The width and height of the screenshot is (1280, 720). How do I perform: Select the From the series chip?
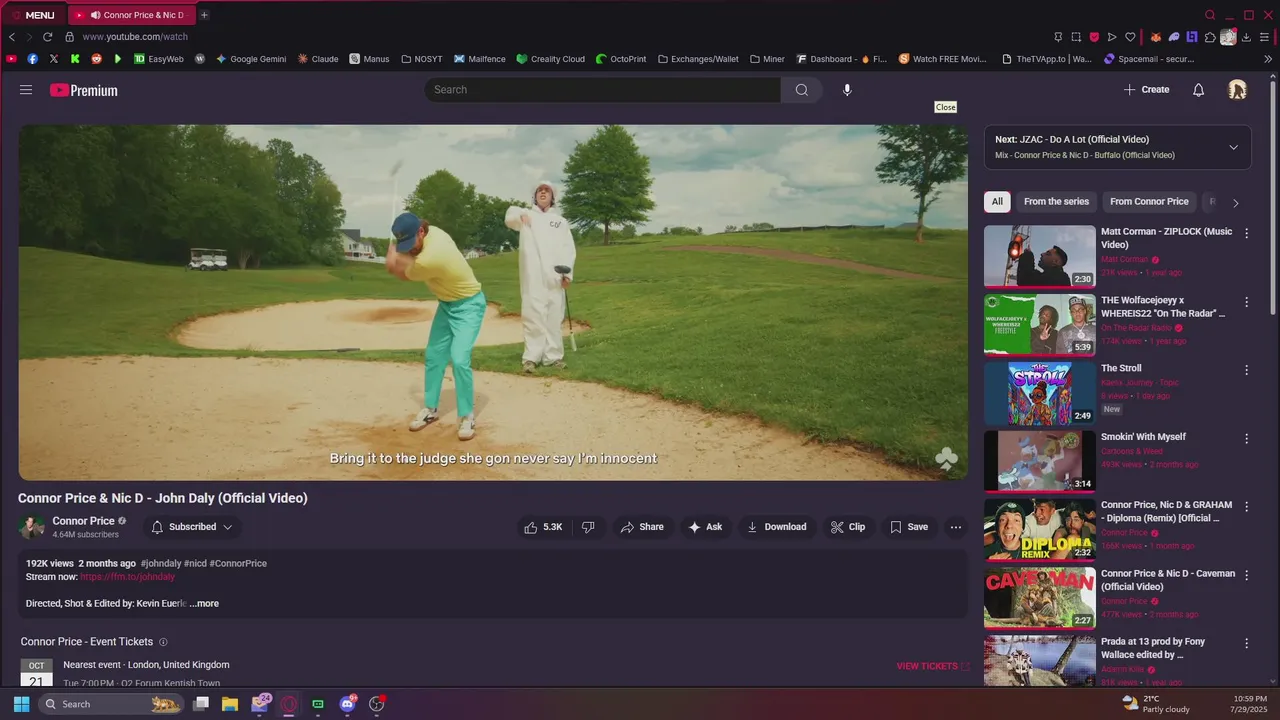tap(1056, 202)
